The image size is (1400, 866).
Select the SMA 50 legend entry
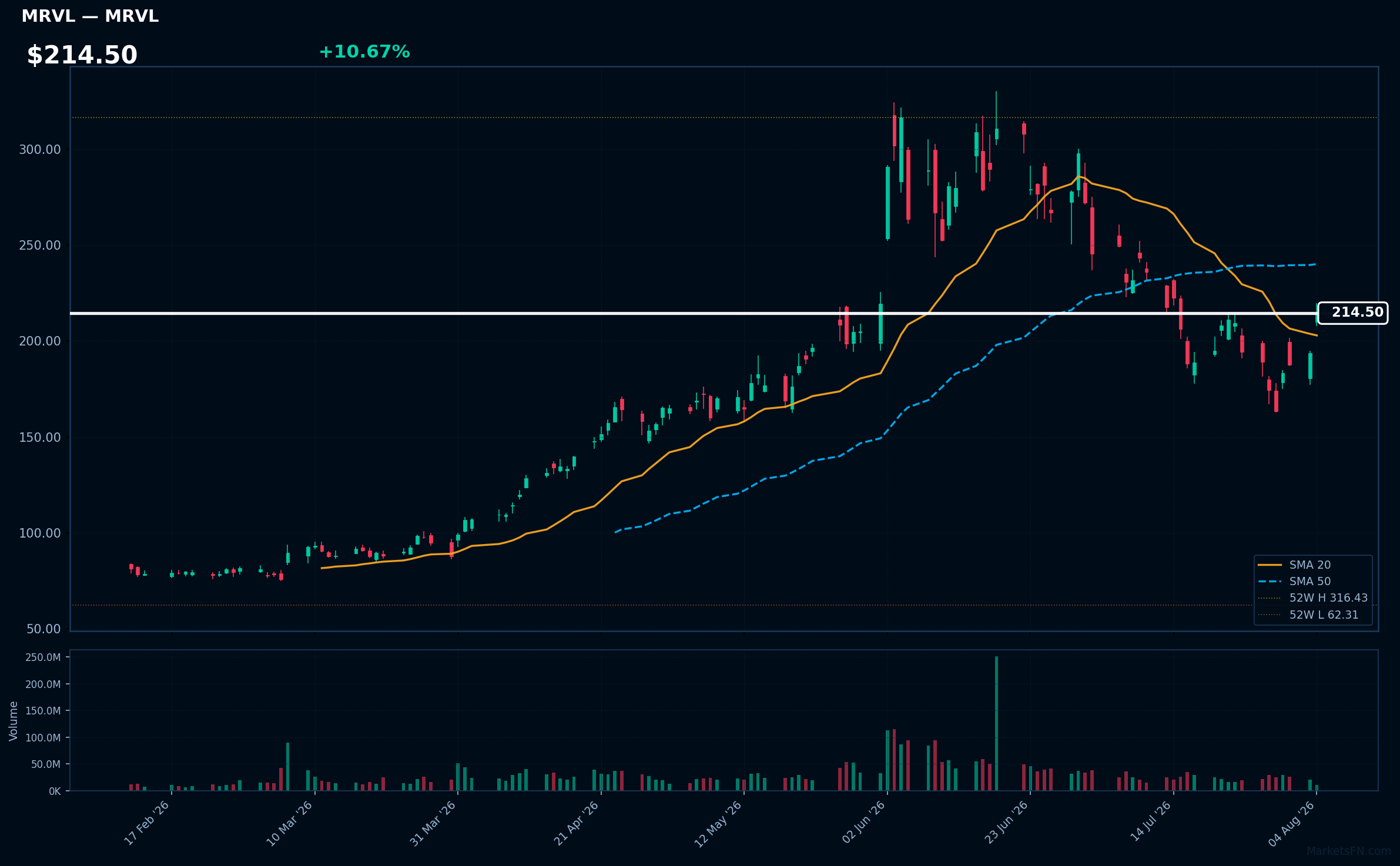click(x=1294, y=581)
